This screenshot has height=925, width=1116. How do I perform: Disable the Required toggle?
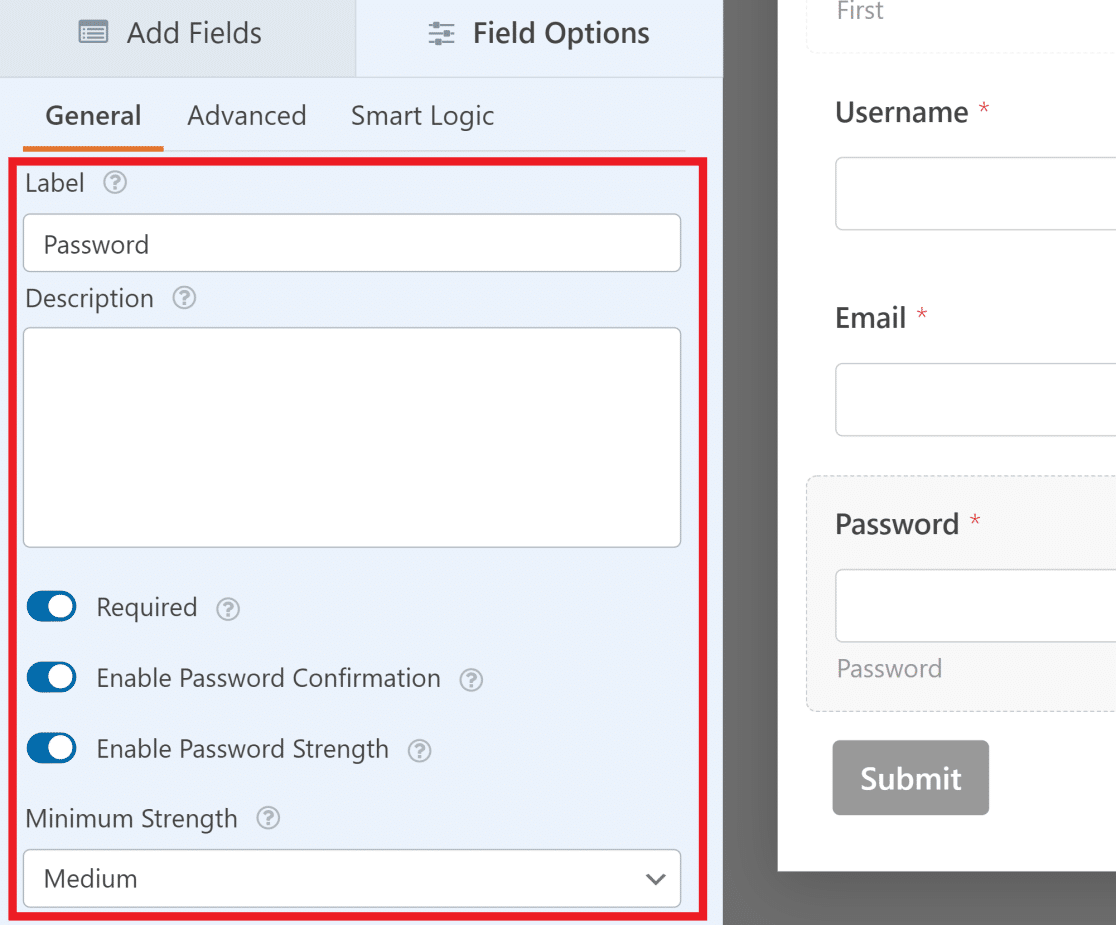[51, 607]
